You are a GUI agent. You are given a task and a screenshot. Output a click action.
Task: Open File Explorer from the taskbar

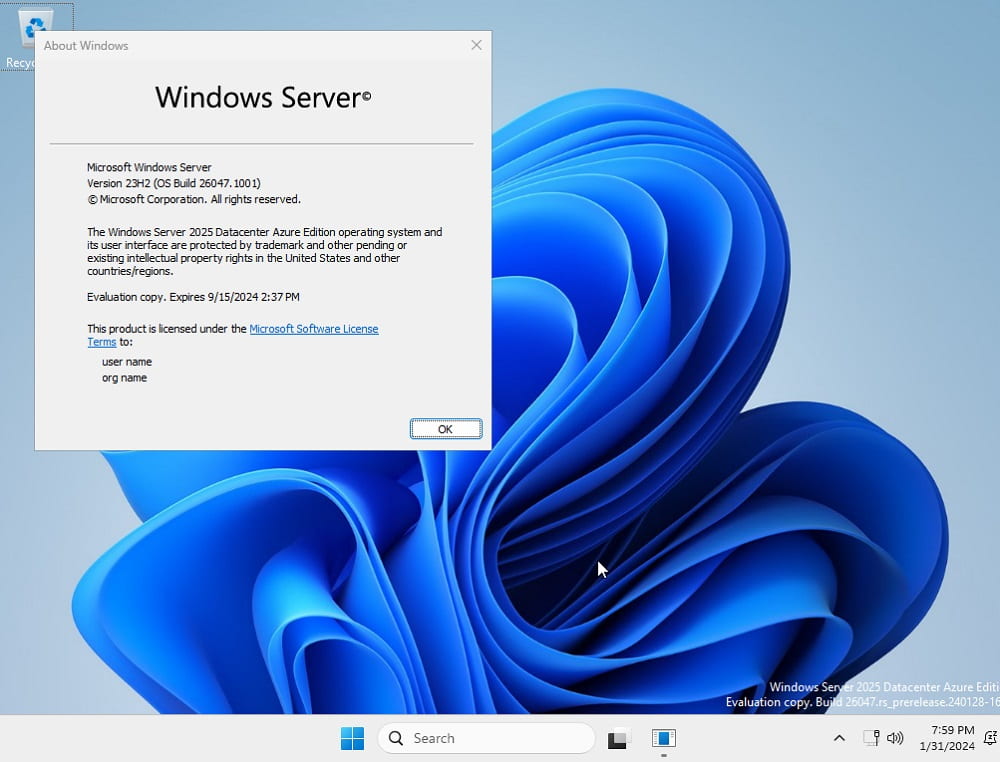tap(617, 738)
